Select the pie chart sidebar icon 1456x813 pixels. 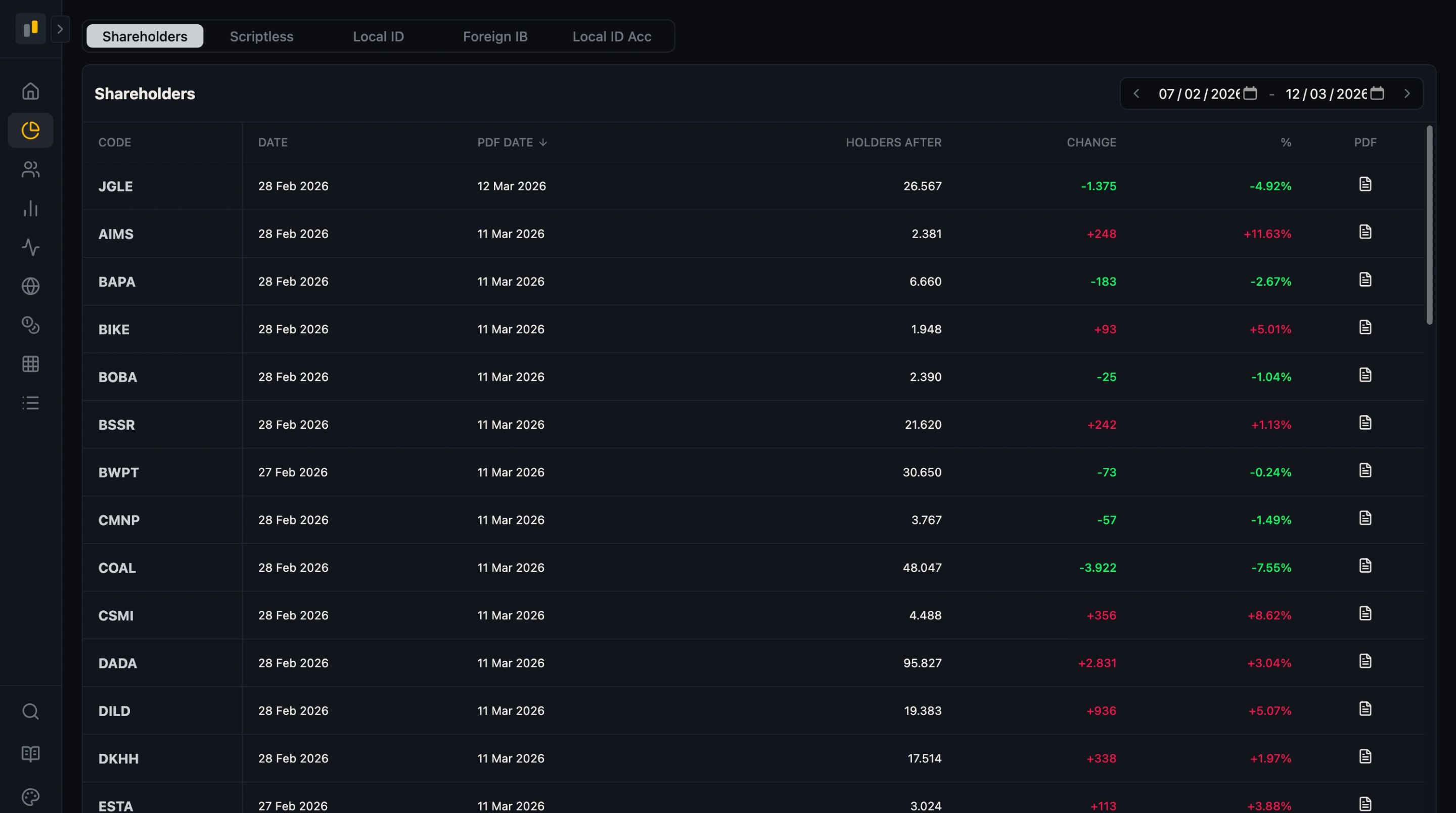tap(30, 129)
